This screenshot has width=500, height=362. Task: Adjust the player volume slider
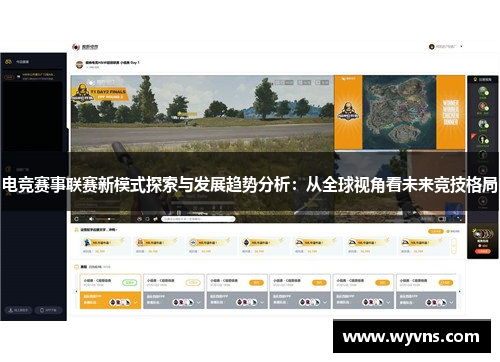[105, 219]
